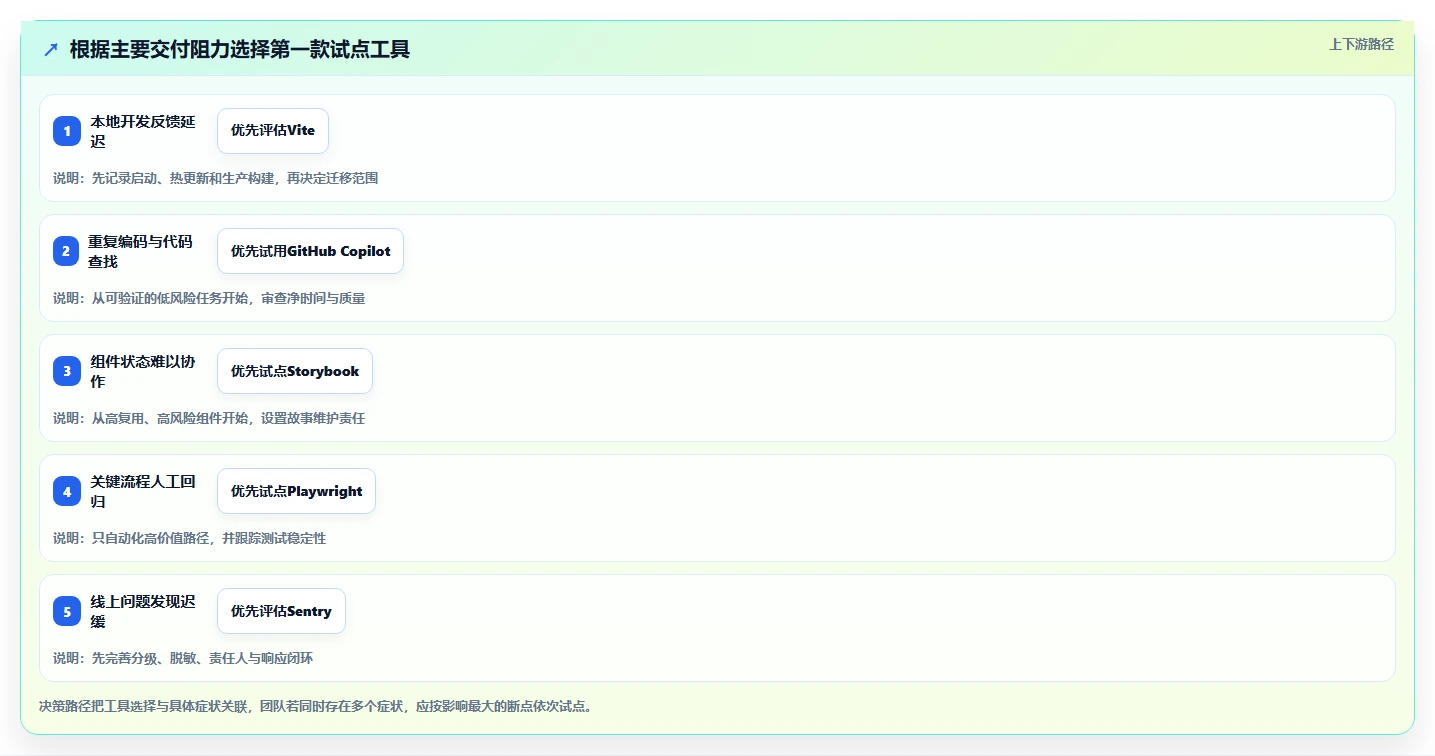Select the 优先评估Vite button
Image resolution: width=1435 pixels, height=756 pixels.
(x=273, y=131)
